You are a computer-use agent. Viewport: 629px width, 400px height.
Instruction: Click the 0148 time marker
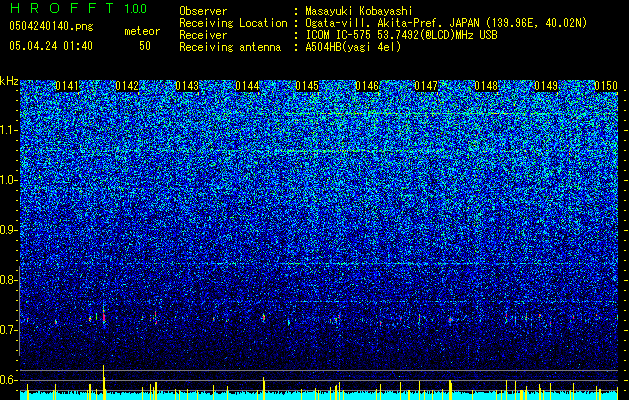[x=486, y=86]
